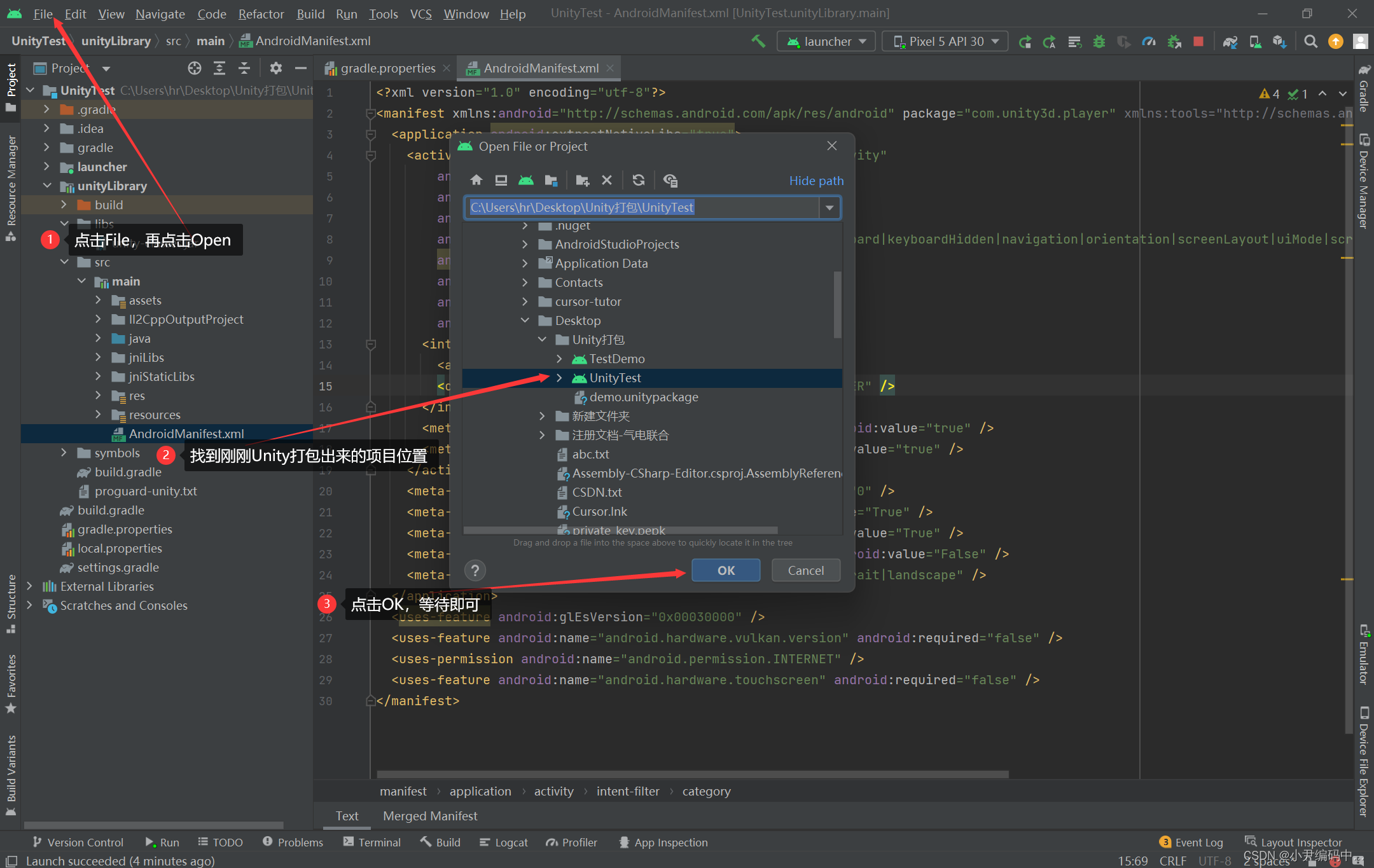Open the VCS menu
The width and height of the screenshot is (1374, 868).
click(x=420, y=14)
